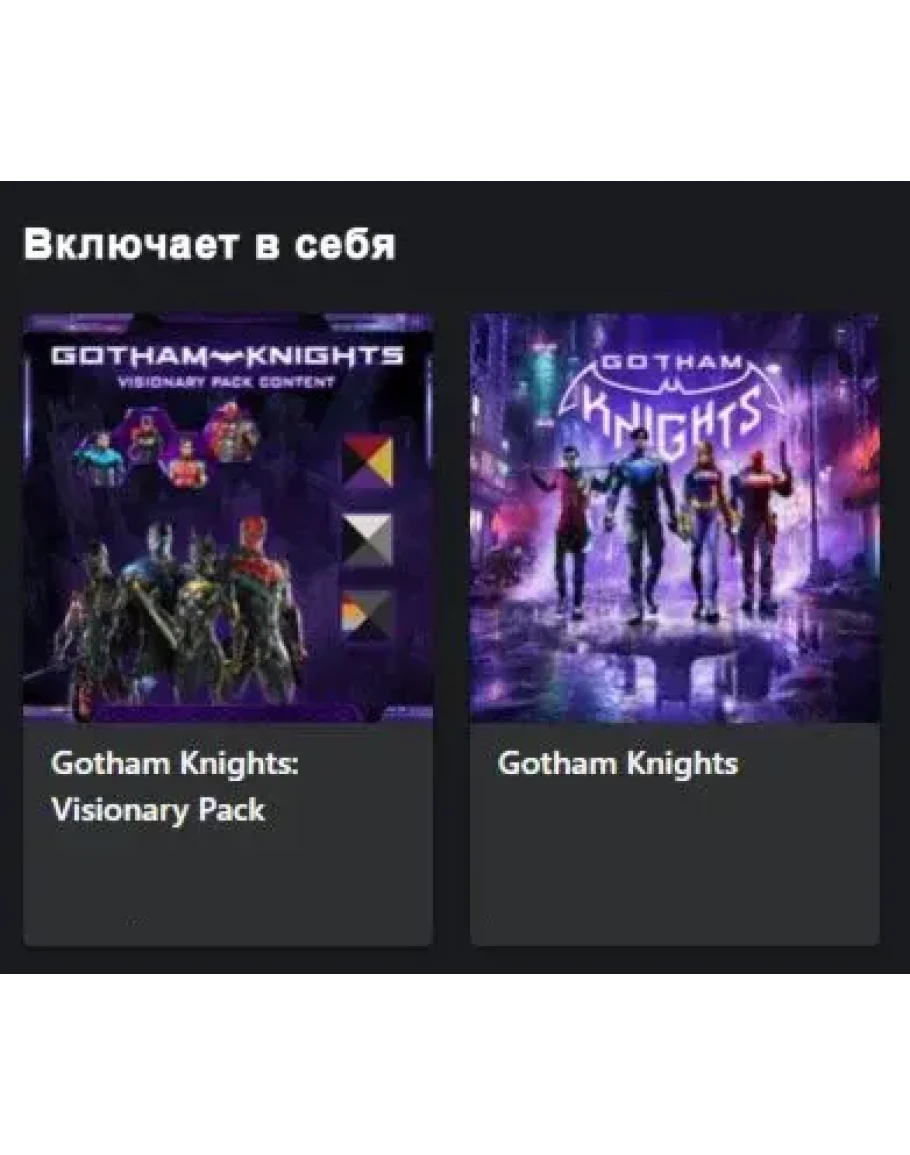Pick the white-gray-black colorway swatch

point(367,540)
